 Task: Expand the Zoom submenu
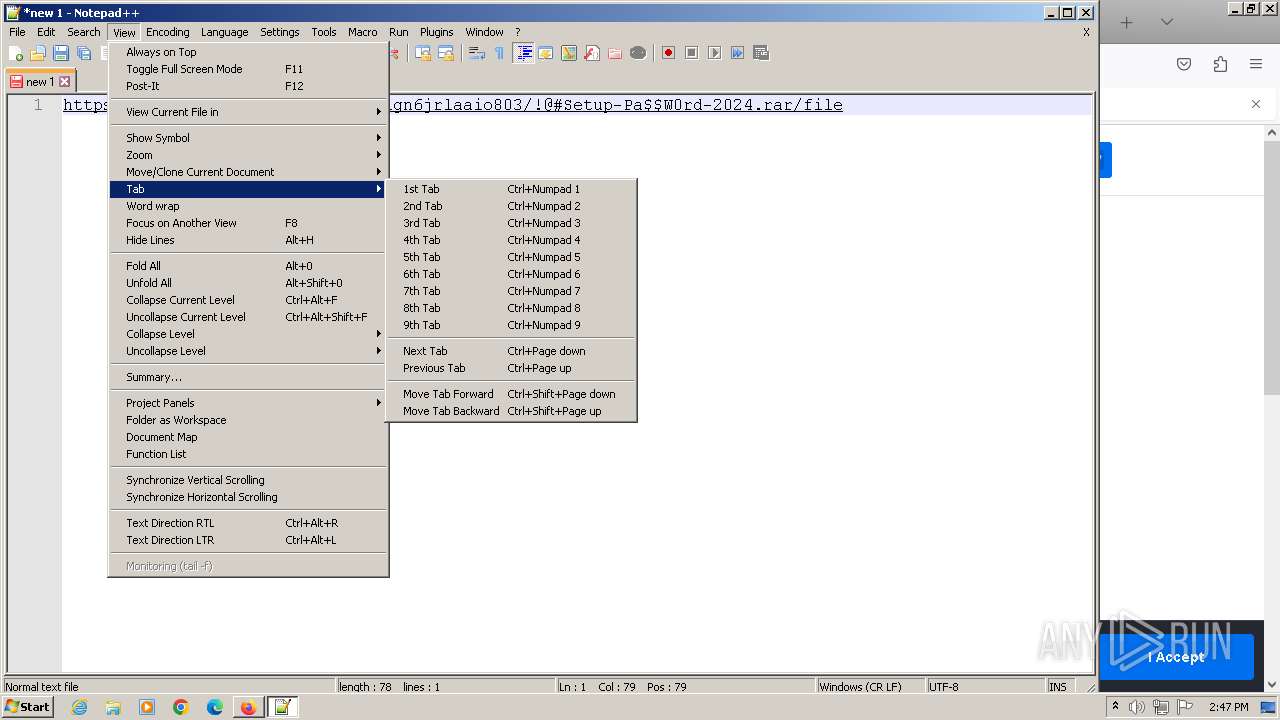point(248,155)
